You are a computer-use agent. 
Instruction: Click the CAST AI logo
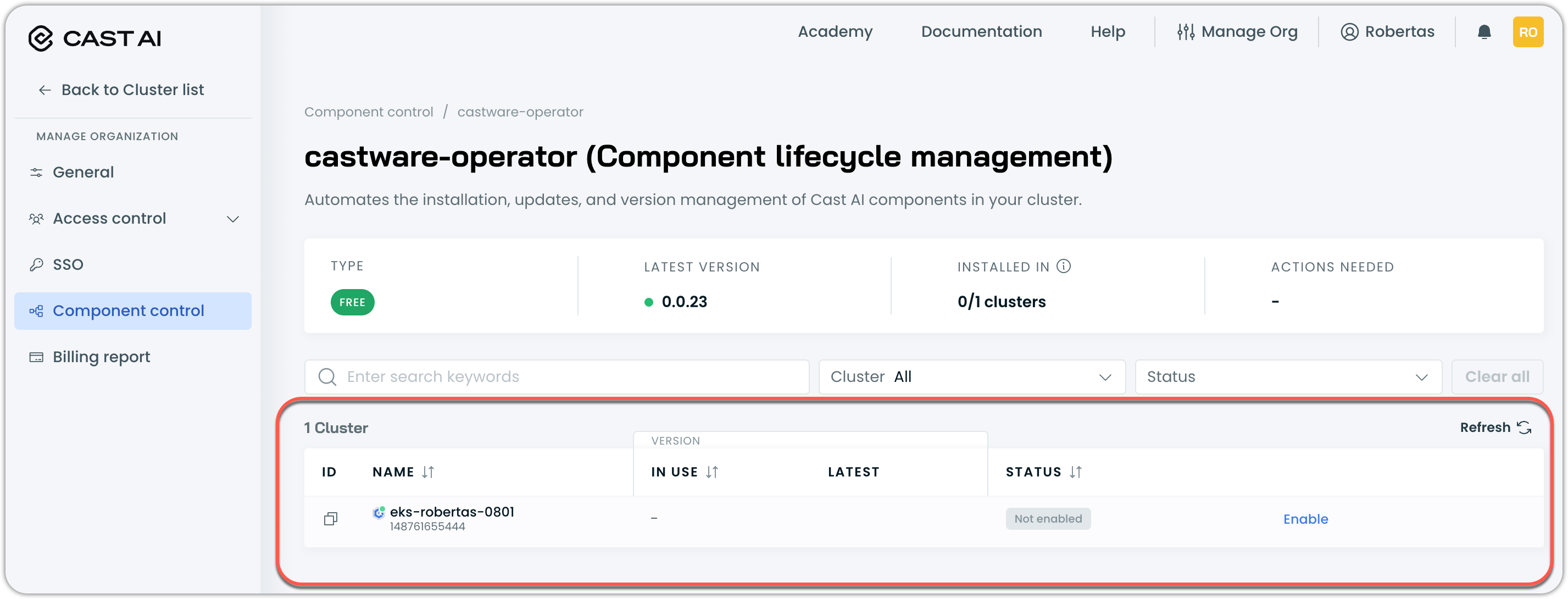pyautogui.click(x=95, y=38)
